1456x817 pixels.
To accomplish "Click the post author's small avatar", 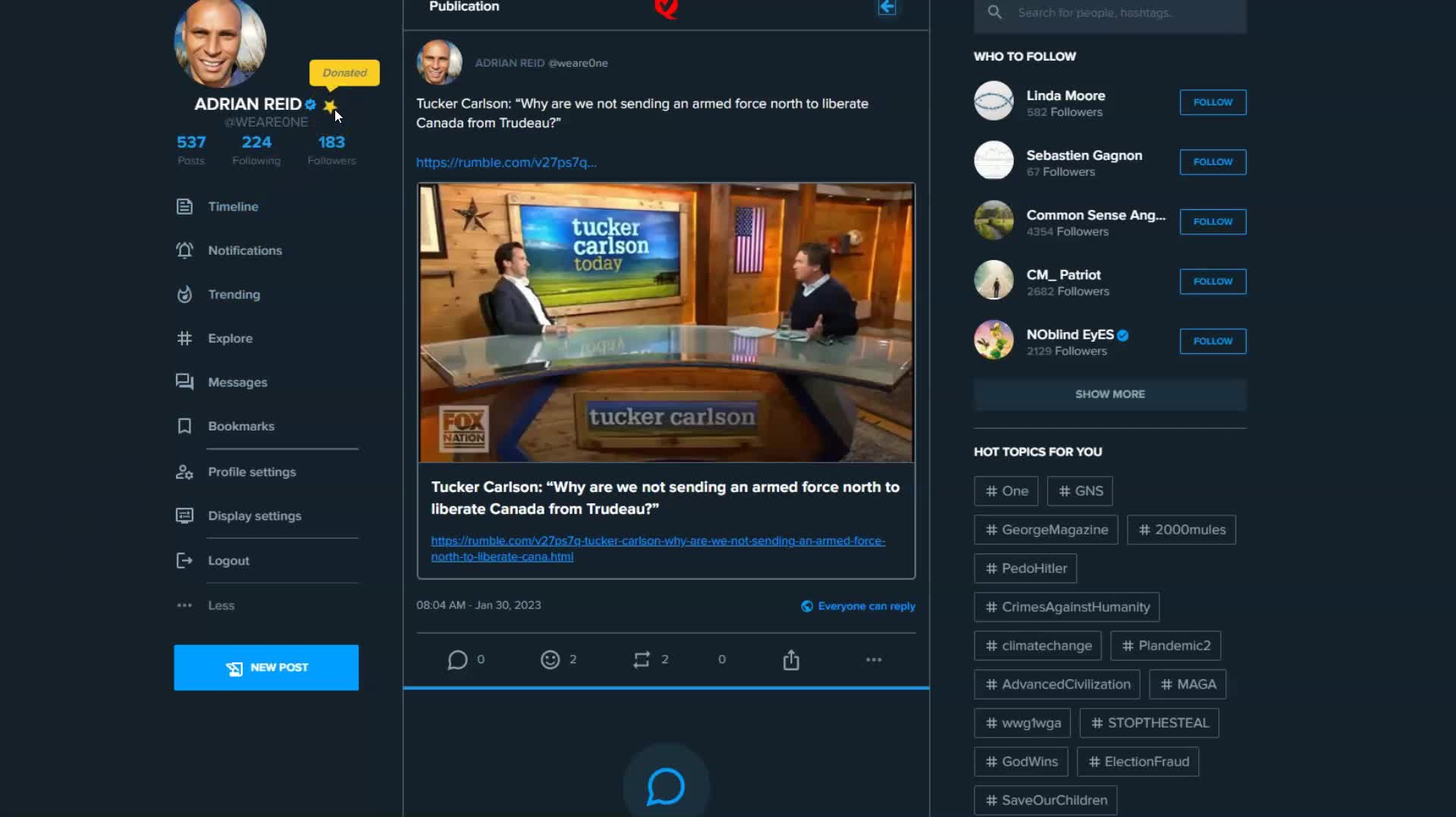I will coord(439,62).
